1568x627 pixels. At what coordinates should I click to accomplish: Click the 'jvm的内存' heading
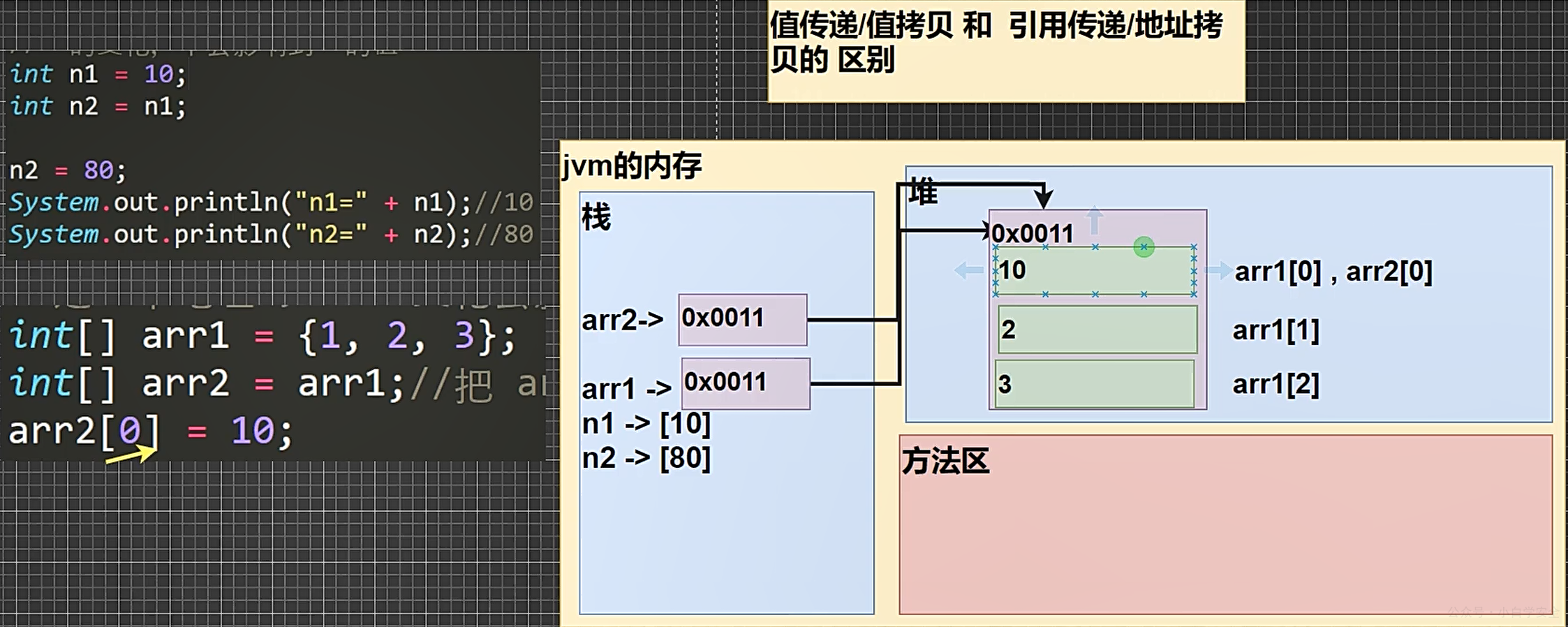click(632, 165)
